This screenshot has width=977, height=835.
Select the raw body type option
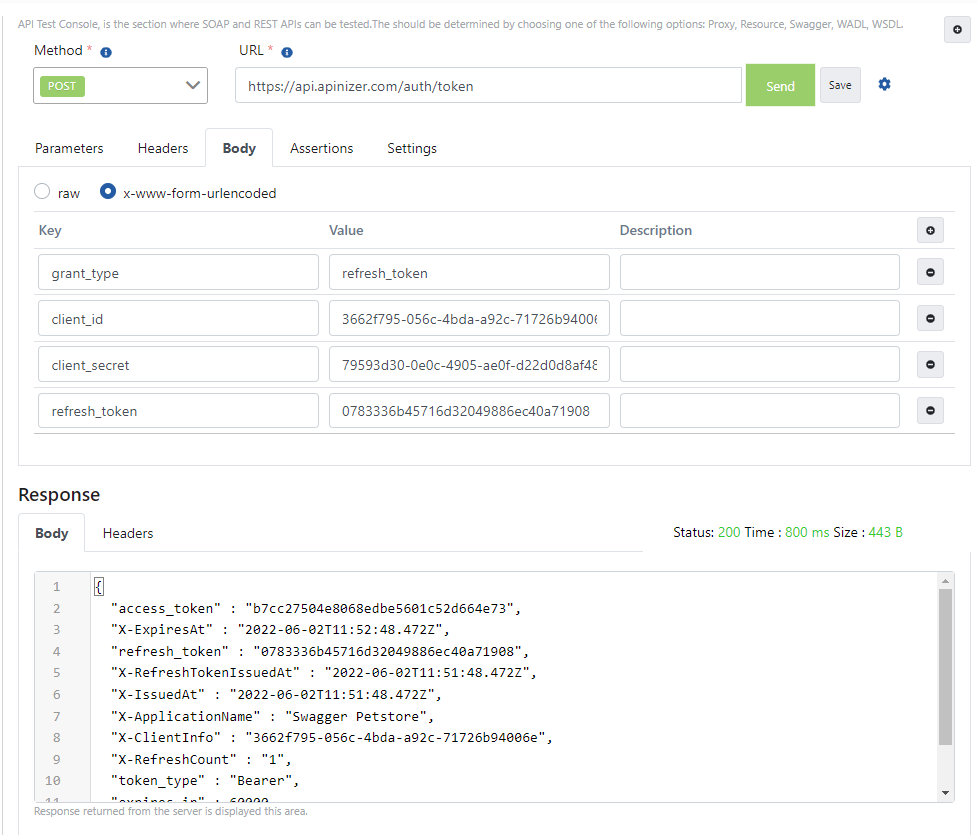(42, 192)
